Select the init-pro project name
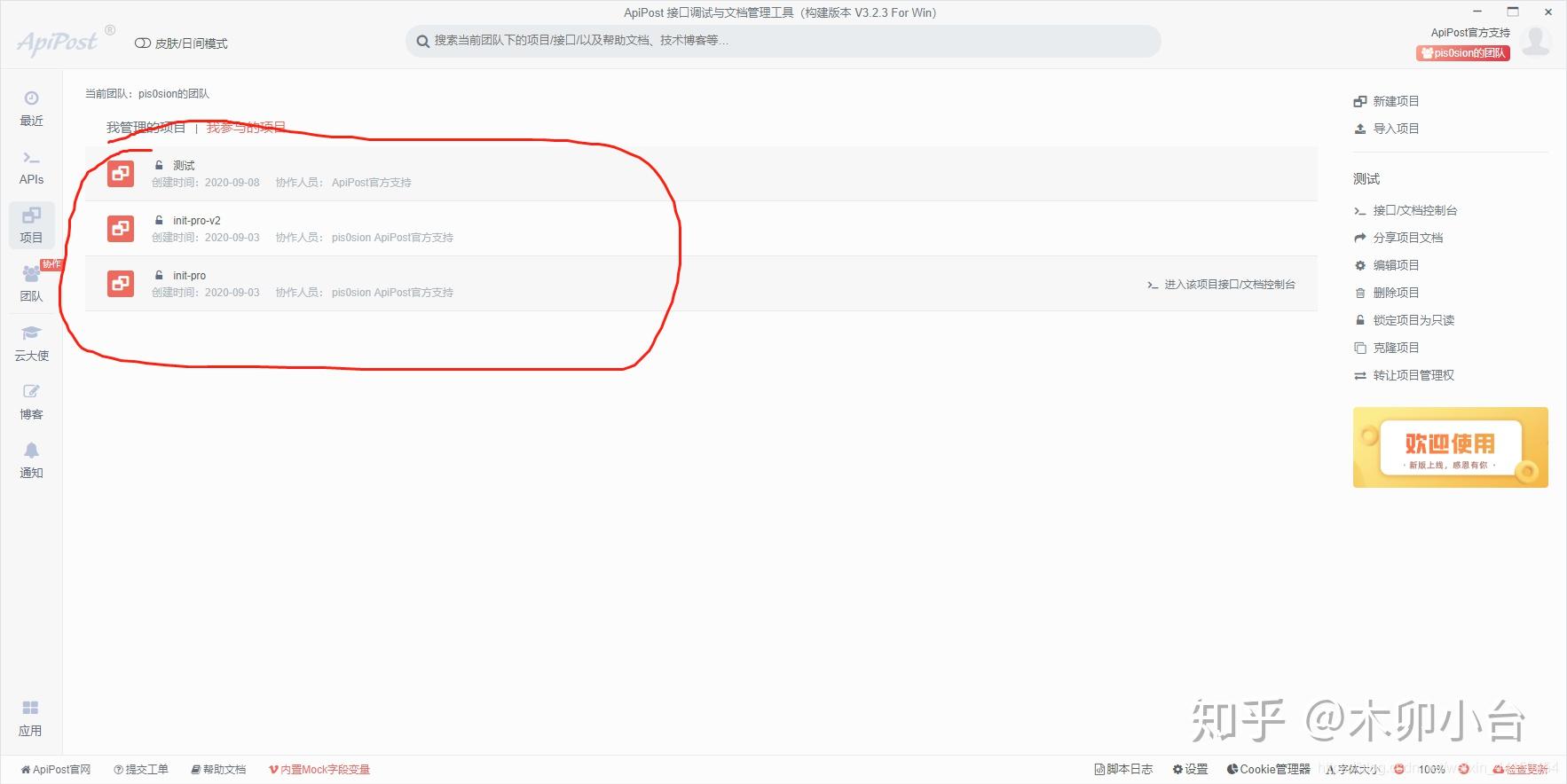1567x784 pixels. coord(189,276)
